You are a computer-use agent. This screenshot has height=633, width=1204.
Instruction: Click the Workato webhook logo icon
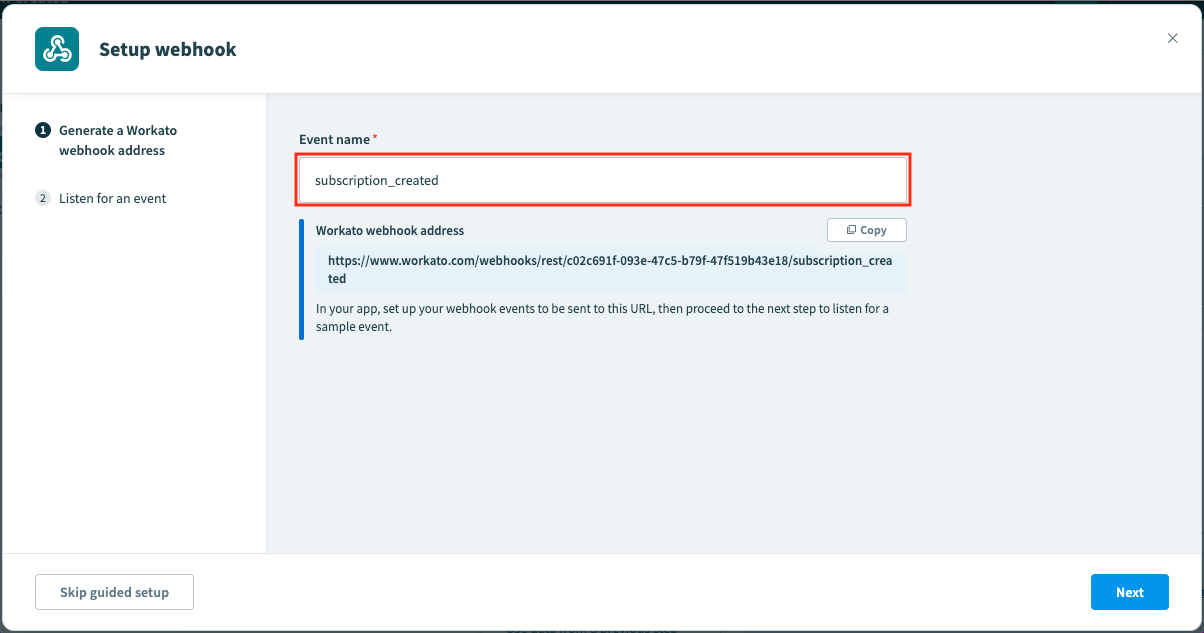coord(57,49)
